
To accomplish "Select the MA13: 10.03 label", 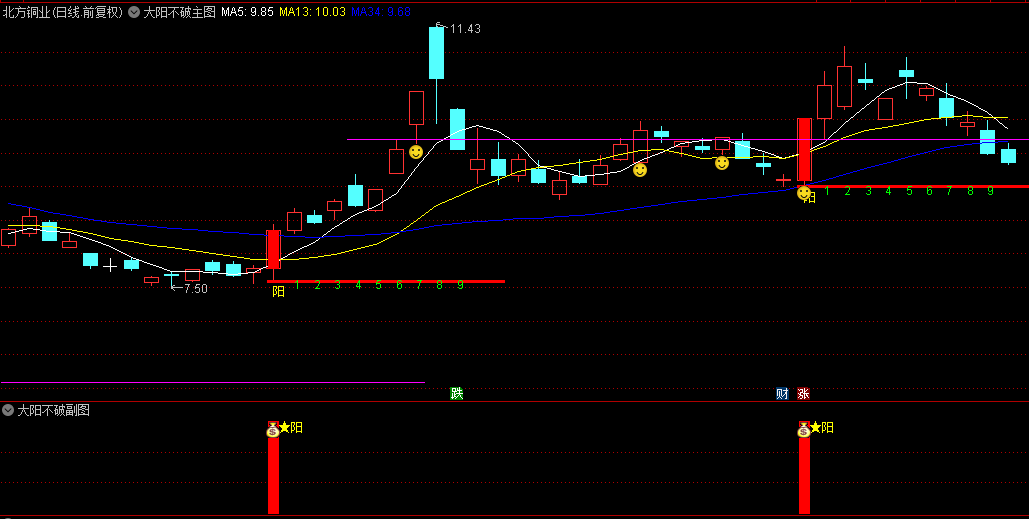I will pos(312,12).
